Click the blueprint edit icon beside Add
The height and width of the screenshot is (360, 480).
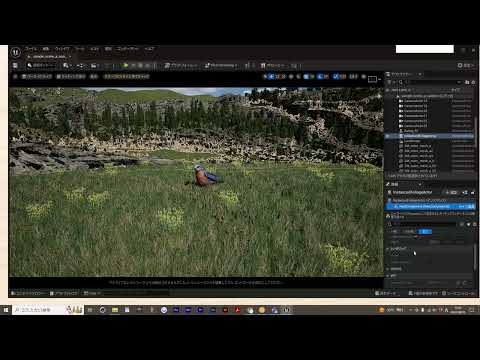pyautogui.click(x=465, y=193)
